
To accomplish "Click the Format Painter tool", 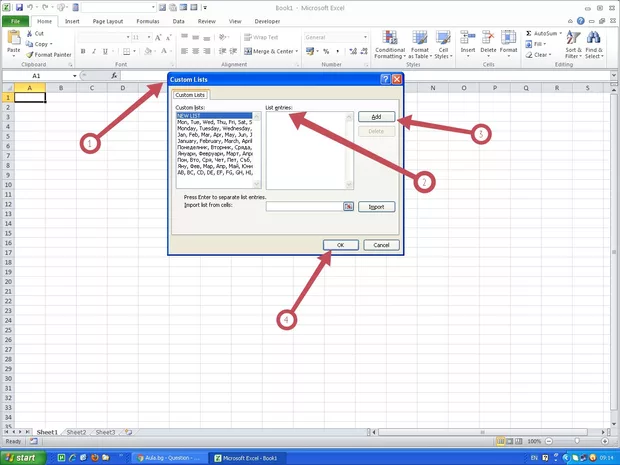I will click(49, 55).
